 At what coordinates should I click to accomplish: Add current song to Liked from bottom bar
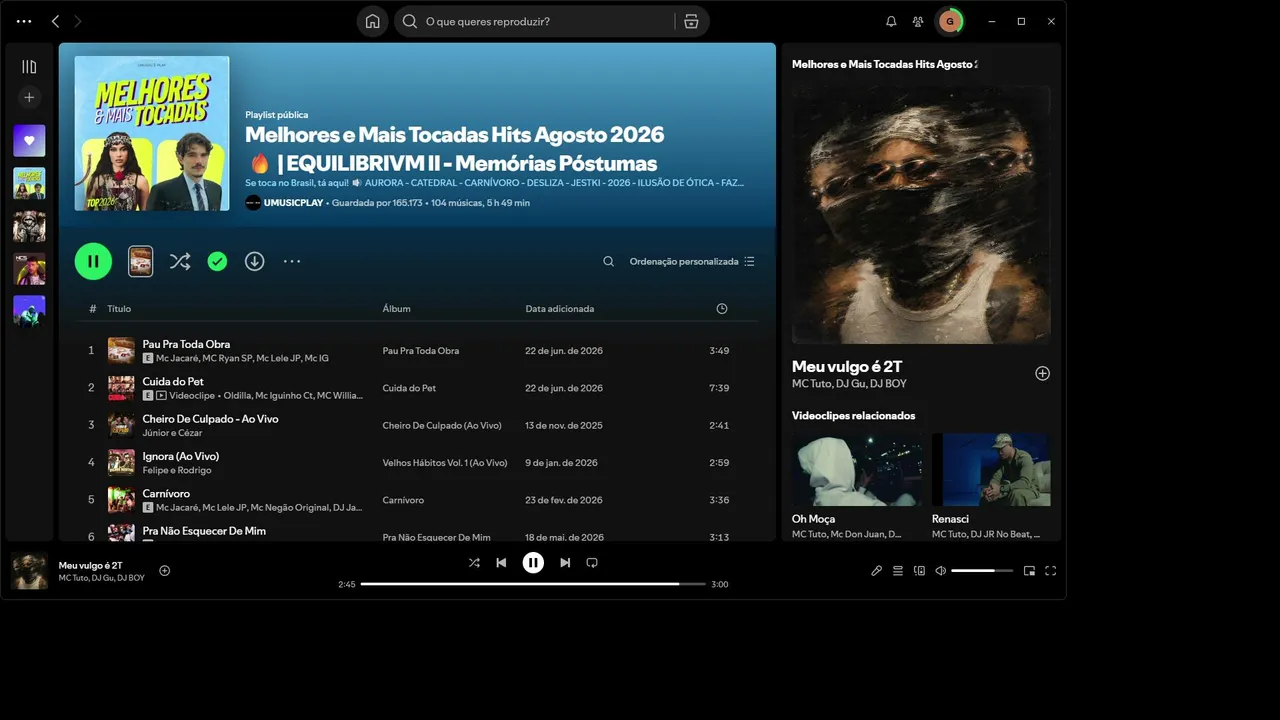(x=165, y=571)
